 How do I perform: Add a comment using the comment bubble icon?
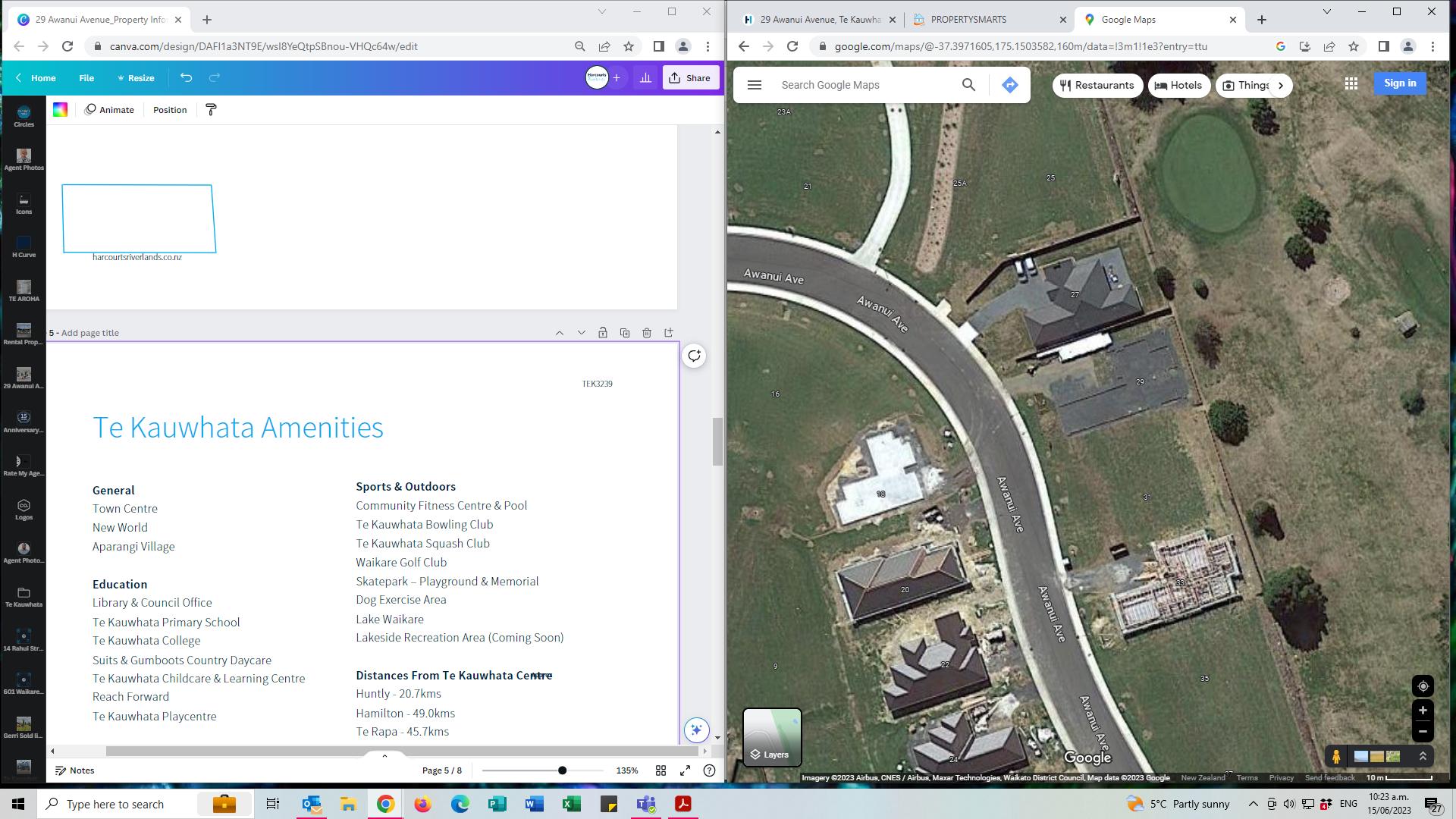click(x=694, y=356)
